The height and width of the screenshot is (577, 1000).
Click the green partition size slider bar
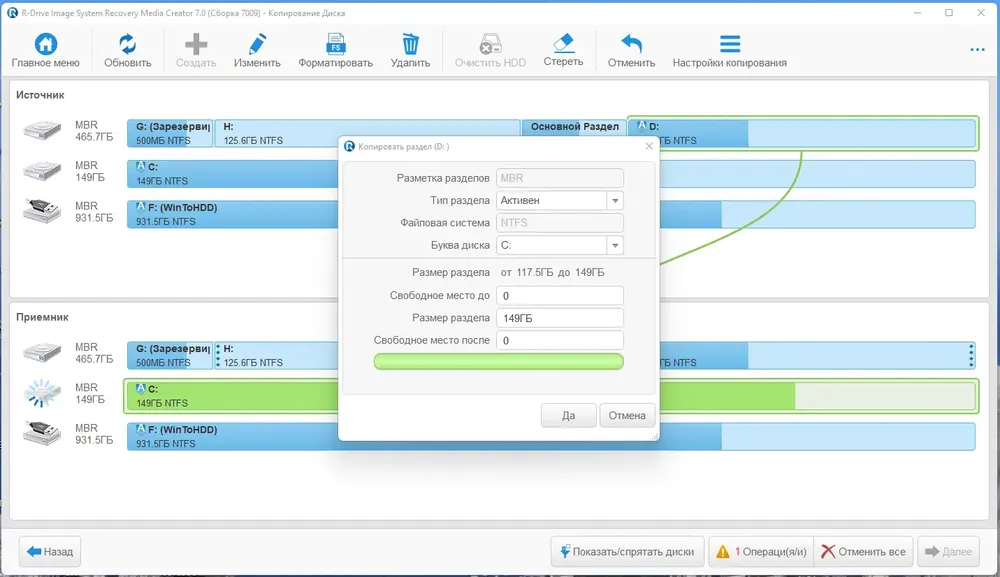pyautogui.click(x=498, y=361)
